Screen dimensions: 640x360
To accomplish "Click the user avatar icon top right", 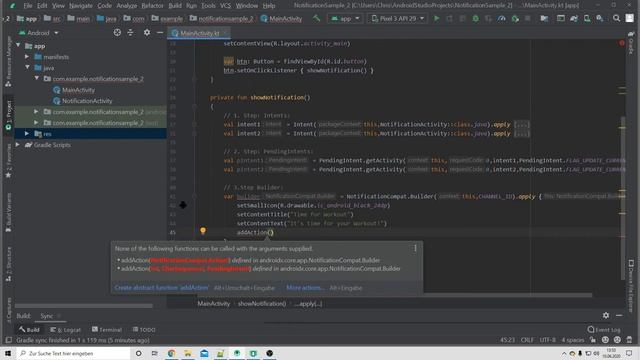I will pos(630,18).
